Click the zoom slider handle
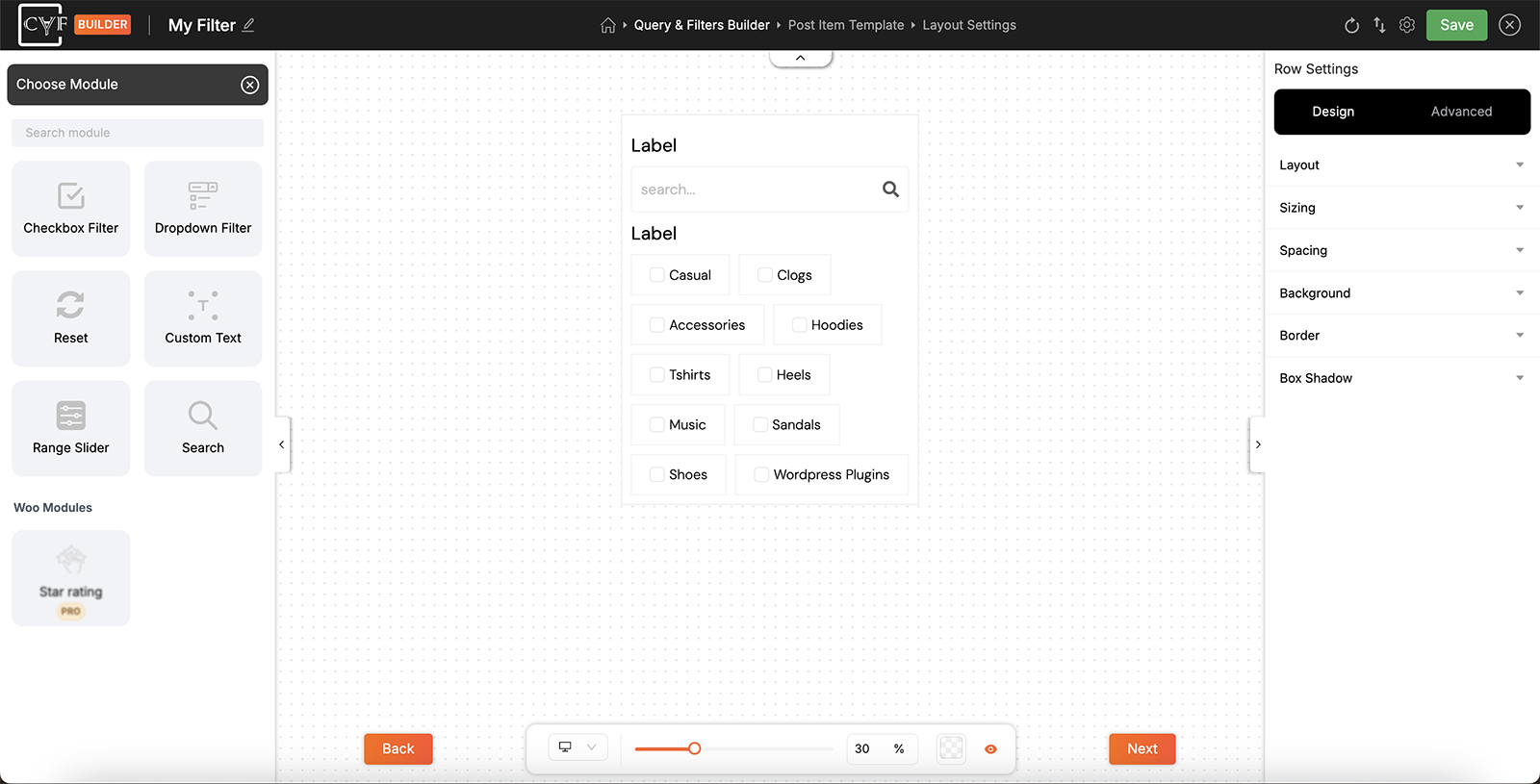The width and height of the screenshot is (1540, 784). (694, 748)
